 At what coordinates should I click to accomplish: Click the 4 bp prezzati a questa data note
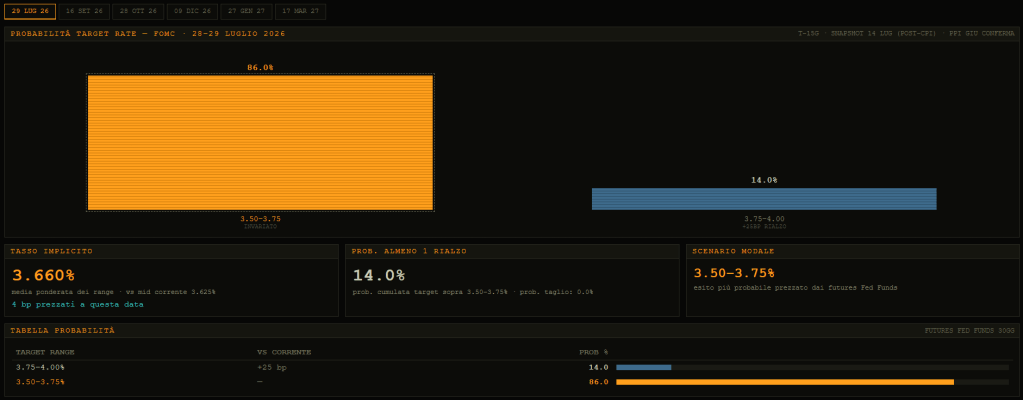[78, 305]
